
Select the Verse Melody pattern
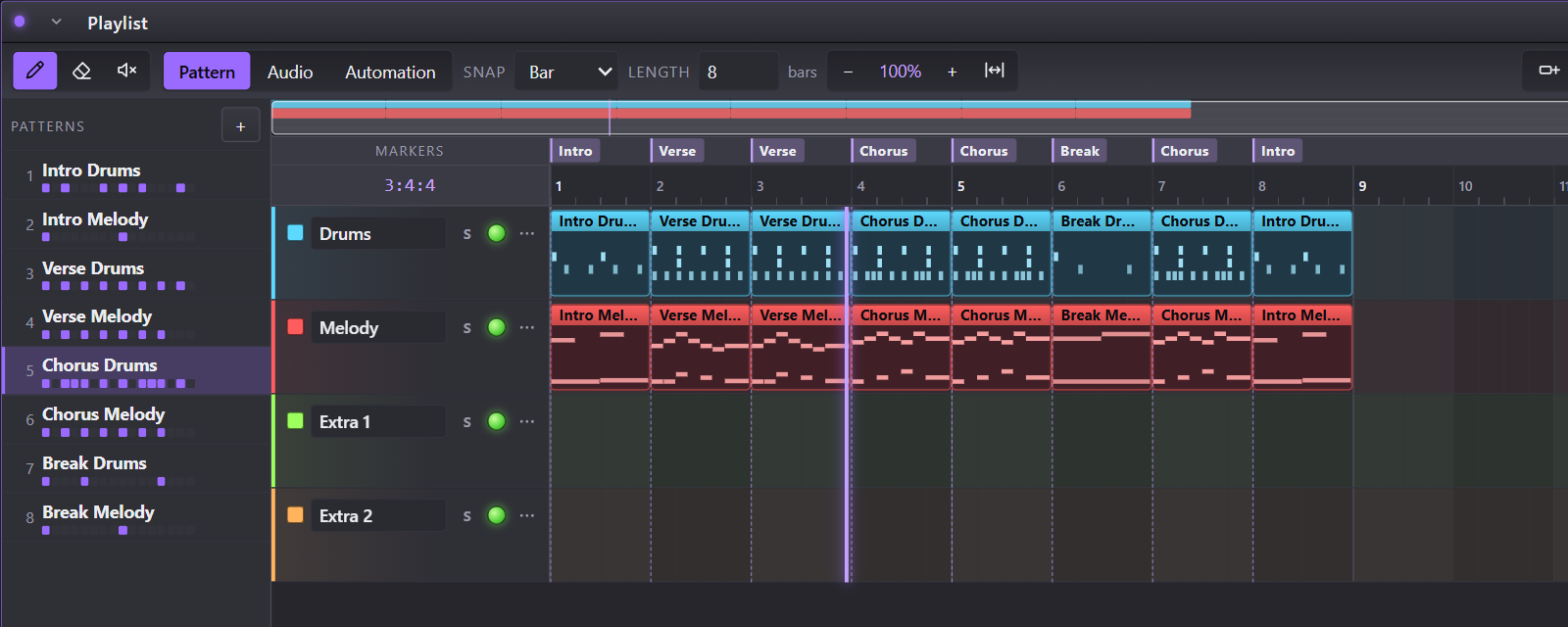[x=136, y=321]
